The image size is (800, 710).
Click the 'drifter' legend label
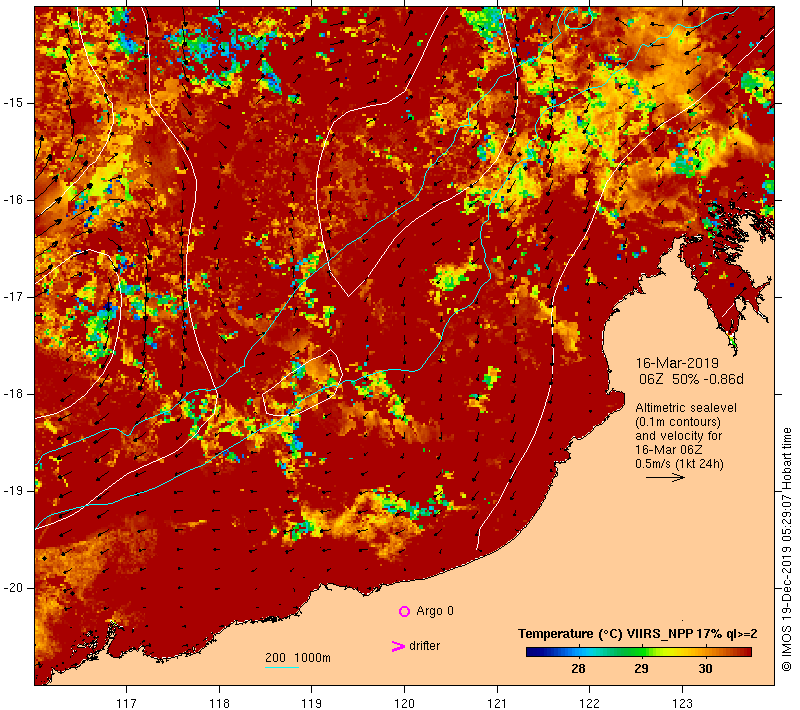click(x=424, y=646)
